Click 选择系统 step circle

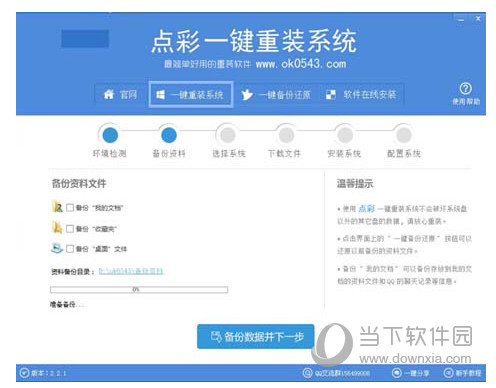coord(228,135)
